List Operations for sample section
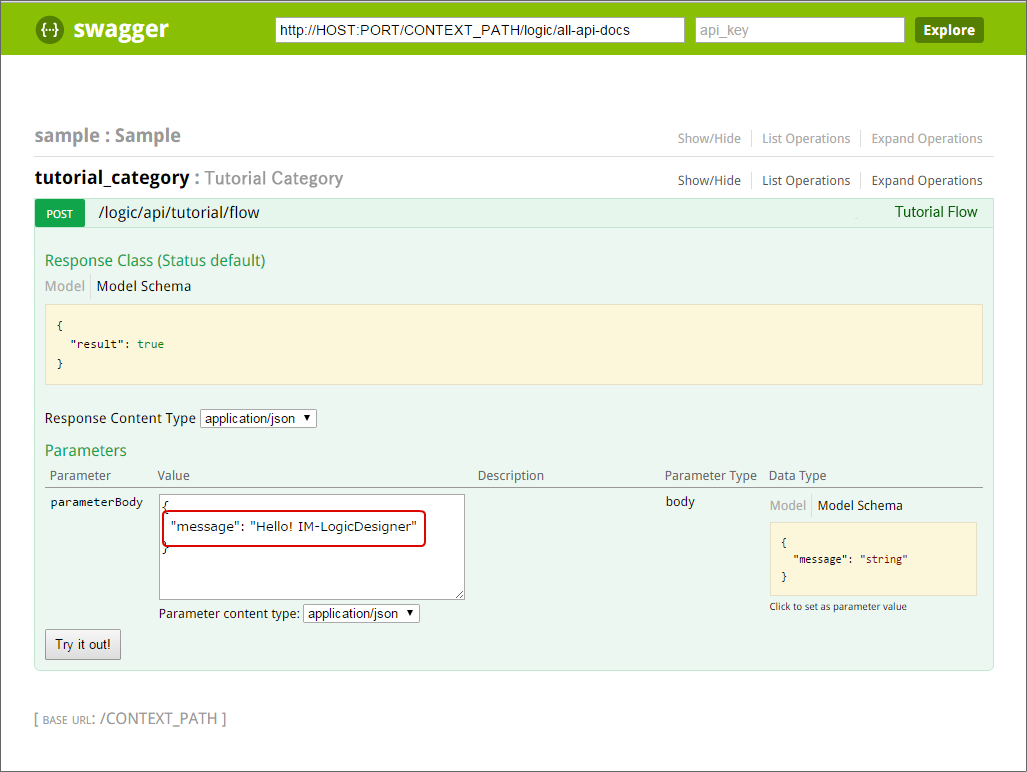Image resolution: width=1027 pixels, height=772 pixels. pyautogui.click(x=806, y=139)
